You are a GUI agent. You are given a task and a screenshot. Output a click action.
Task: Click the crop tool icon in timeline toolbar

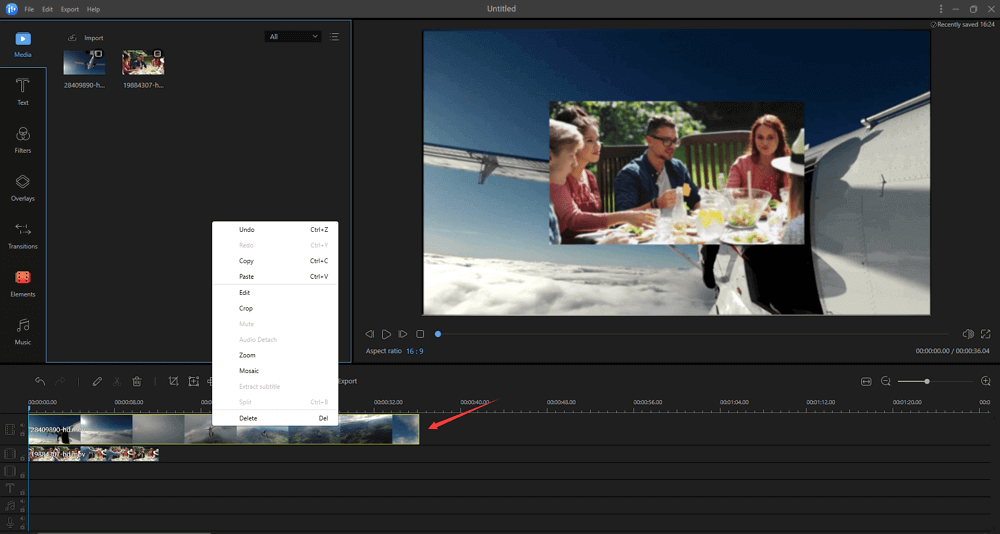pyautogui.click(x=173, y=381)
